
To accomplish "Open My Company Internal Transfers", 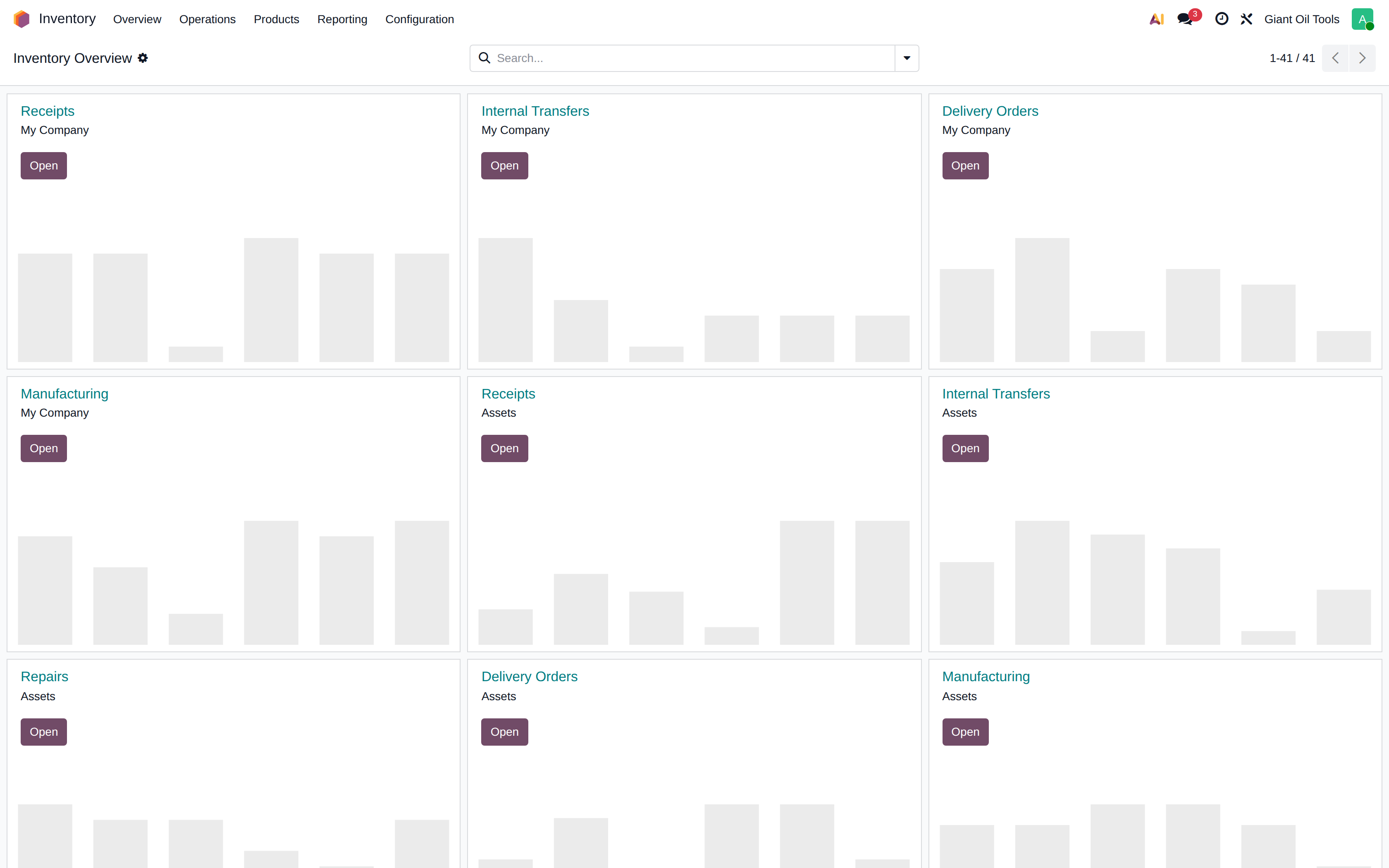I will 504,165.
